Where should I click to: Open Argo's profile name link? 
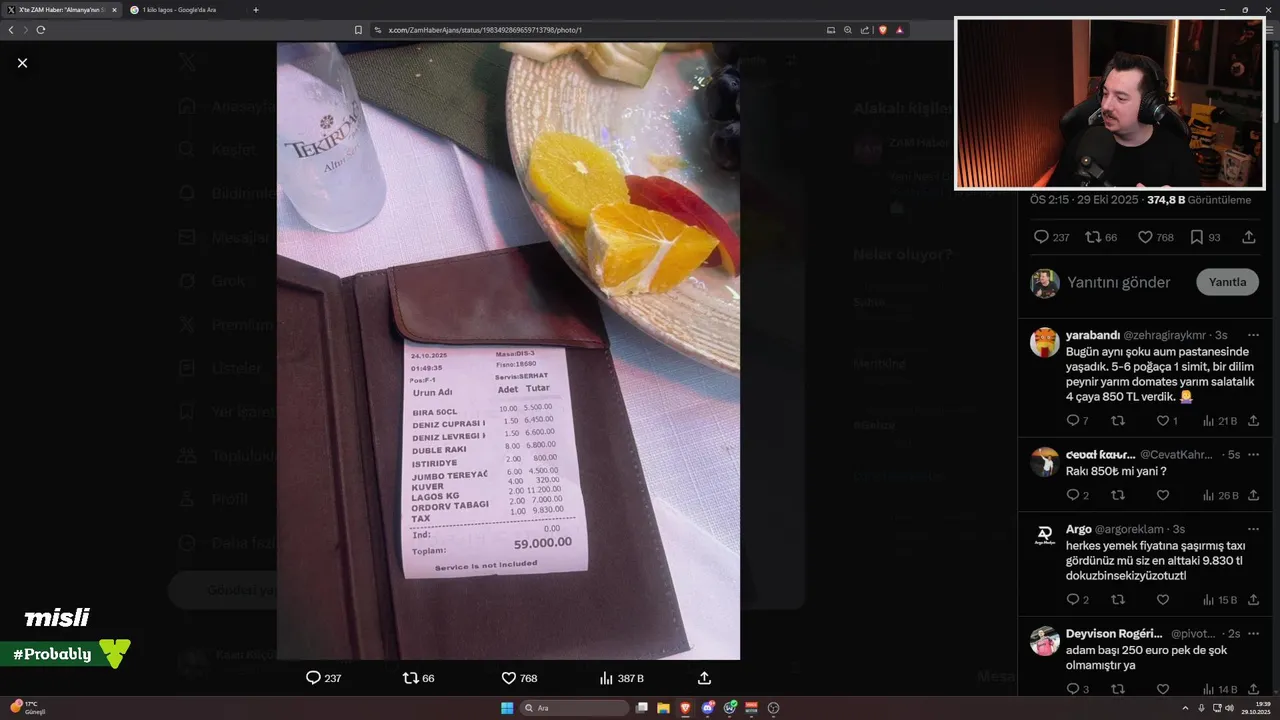(1079, 529)
